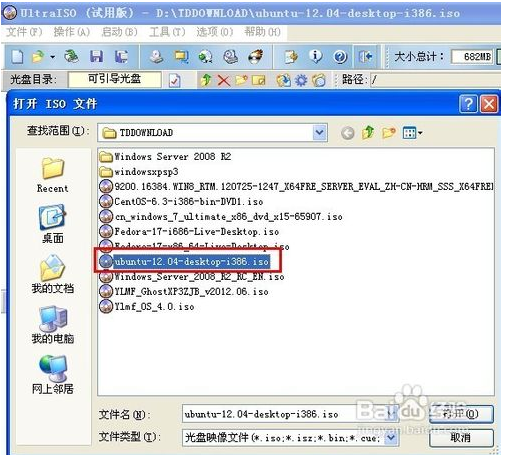Expand the arrow next to Open icon
This screenshot has height=455, width=506.
[53, 57]
